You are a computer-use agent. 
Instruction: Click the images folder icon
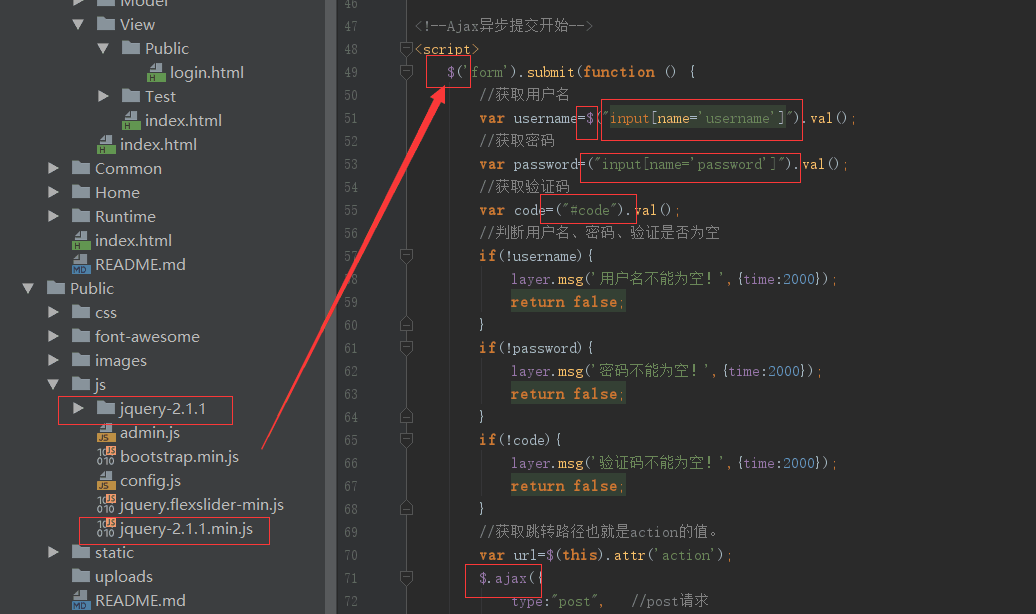(81, 360)
